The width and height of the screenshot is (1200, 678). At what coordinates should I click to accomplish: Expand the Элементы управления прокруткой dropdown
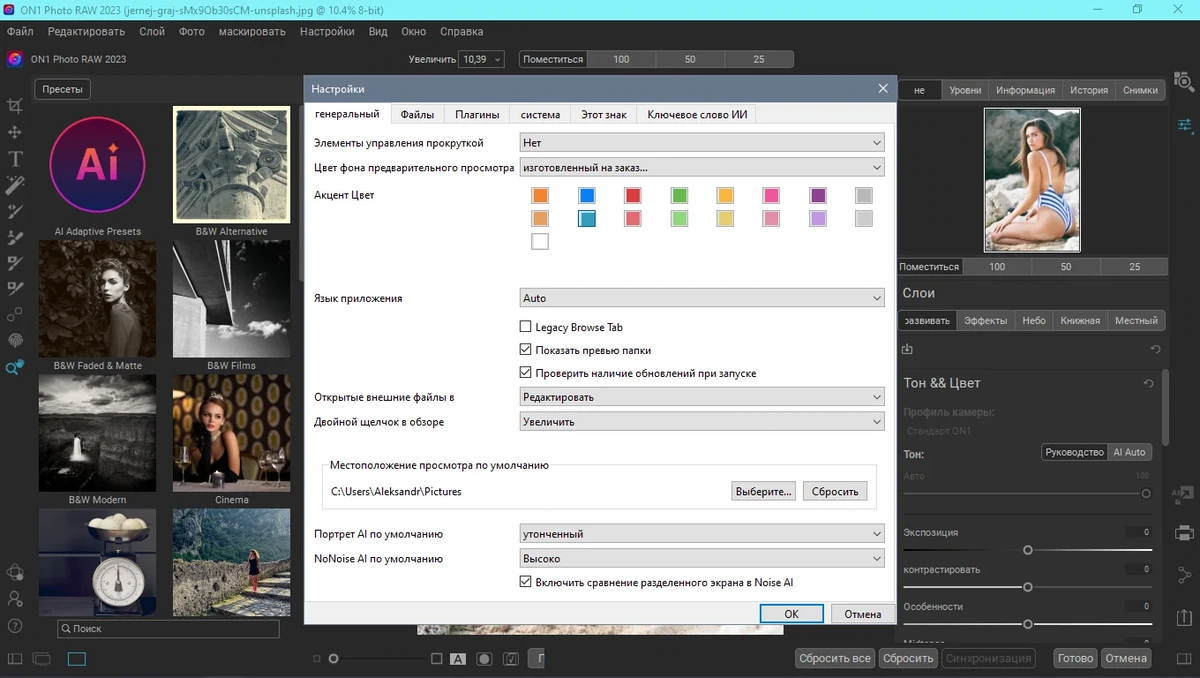[x=702, y=143]
